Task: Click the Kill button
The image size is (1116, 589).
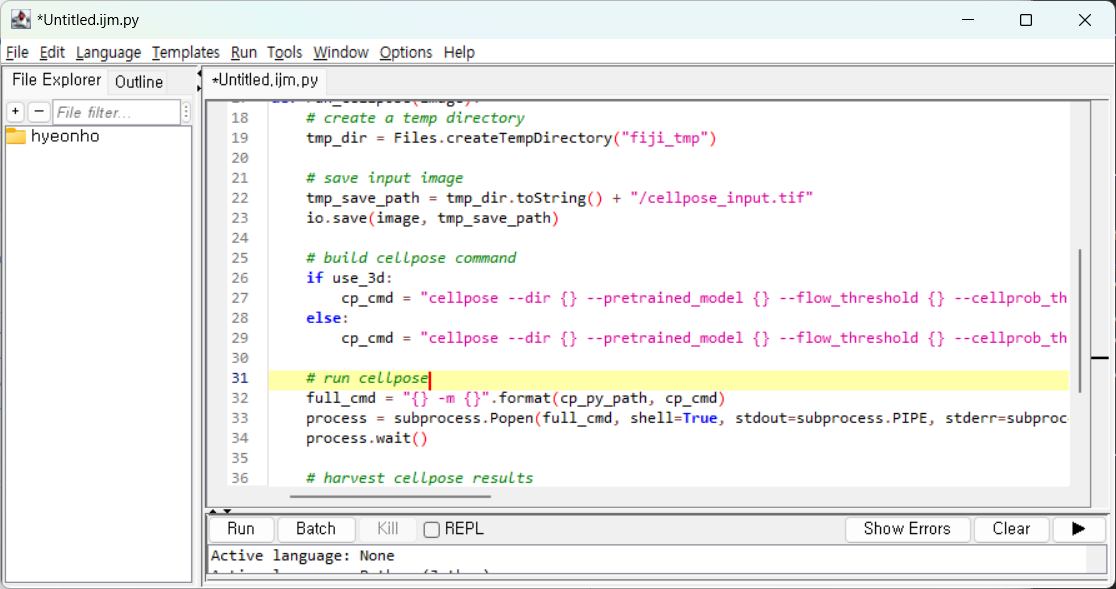Action: point(387,529)
